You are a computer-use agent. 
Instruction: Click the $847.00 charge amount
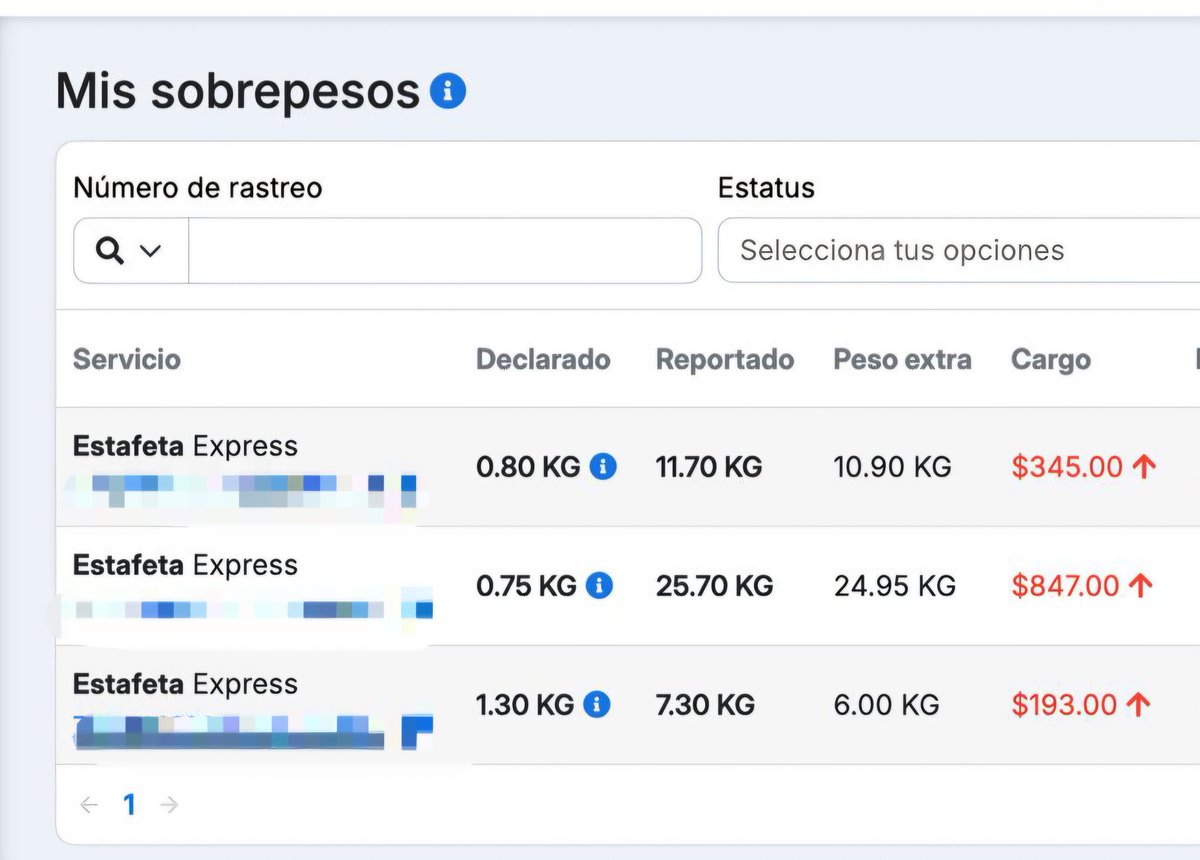click(x=1065, y=585)
